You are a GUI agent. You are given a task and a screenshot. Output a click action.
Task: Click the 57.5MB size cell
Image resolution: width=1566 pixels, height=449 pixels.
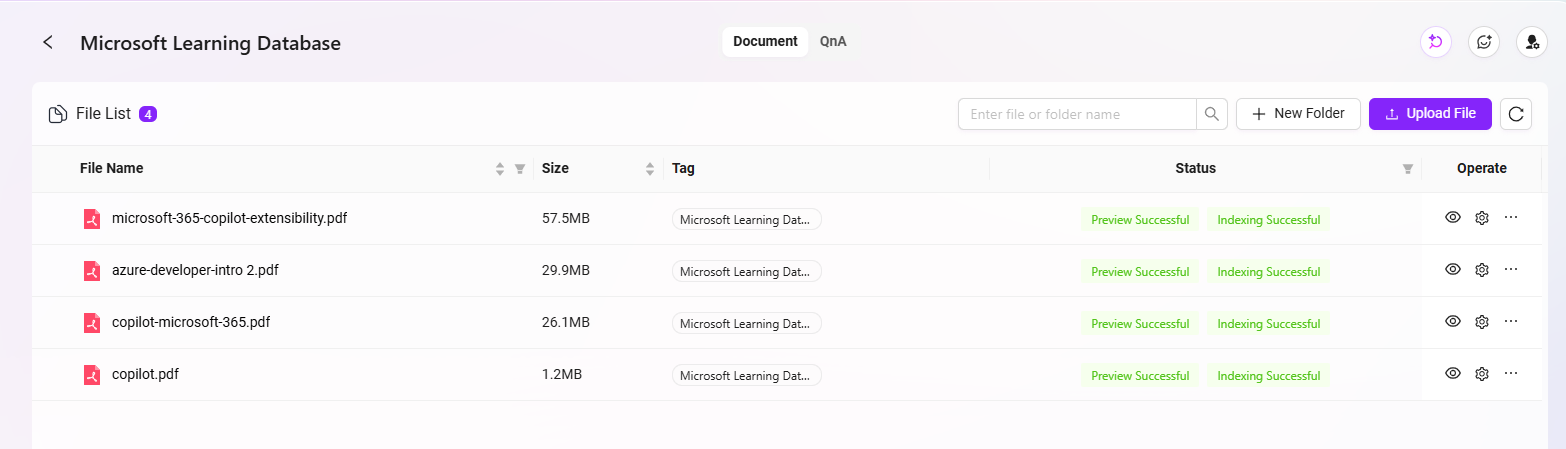566,218
